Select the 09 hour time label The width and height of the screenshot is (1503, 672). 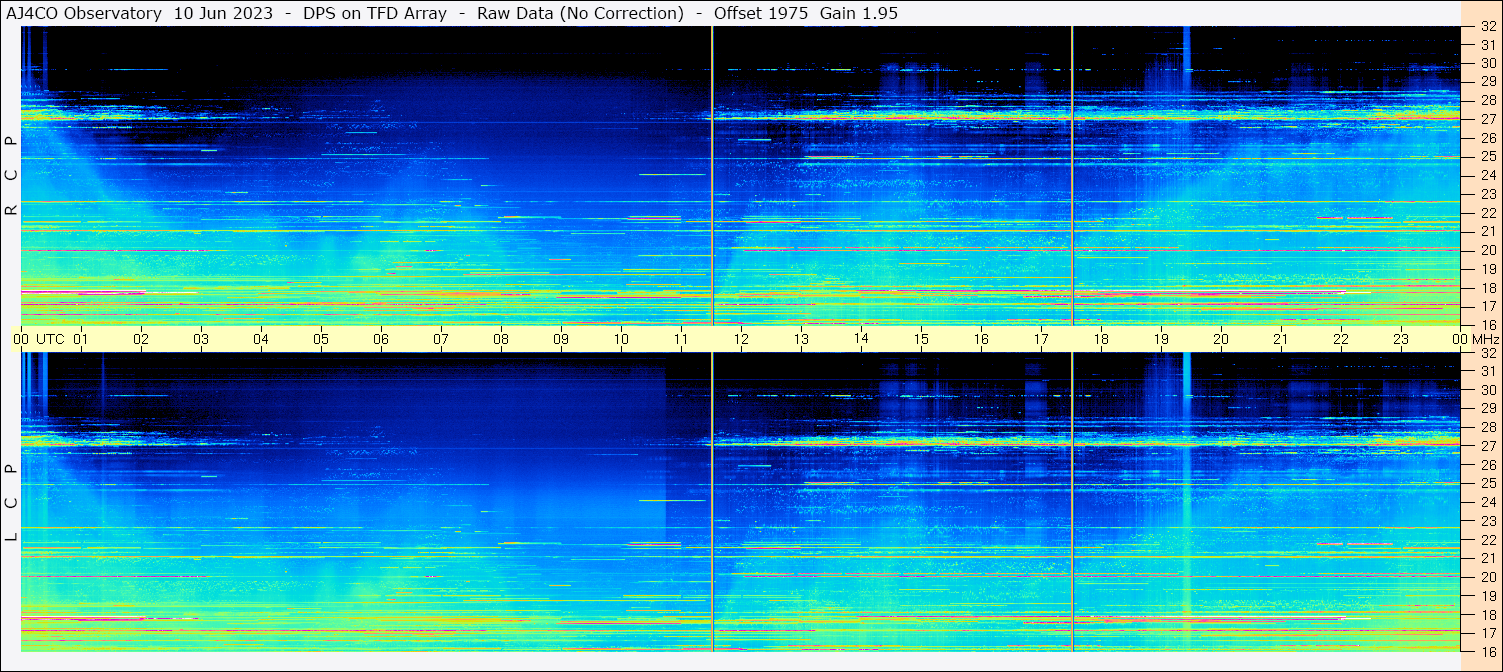(x=561, y=339)
